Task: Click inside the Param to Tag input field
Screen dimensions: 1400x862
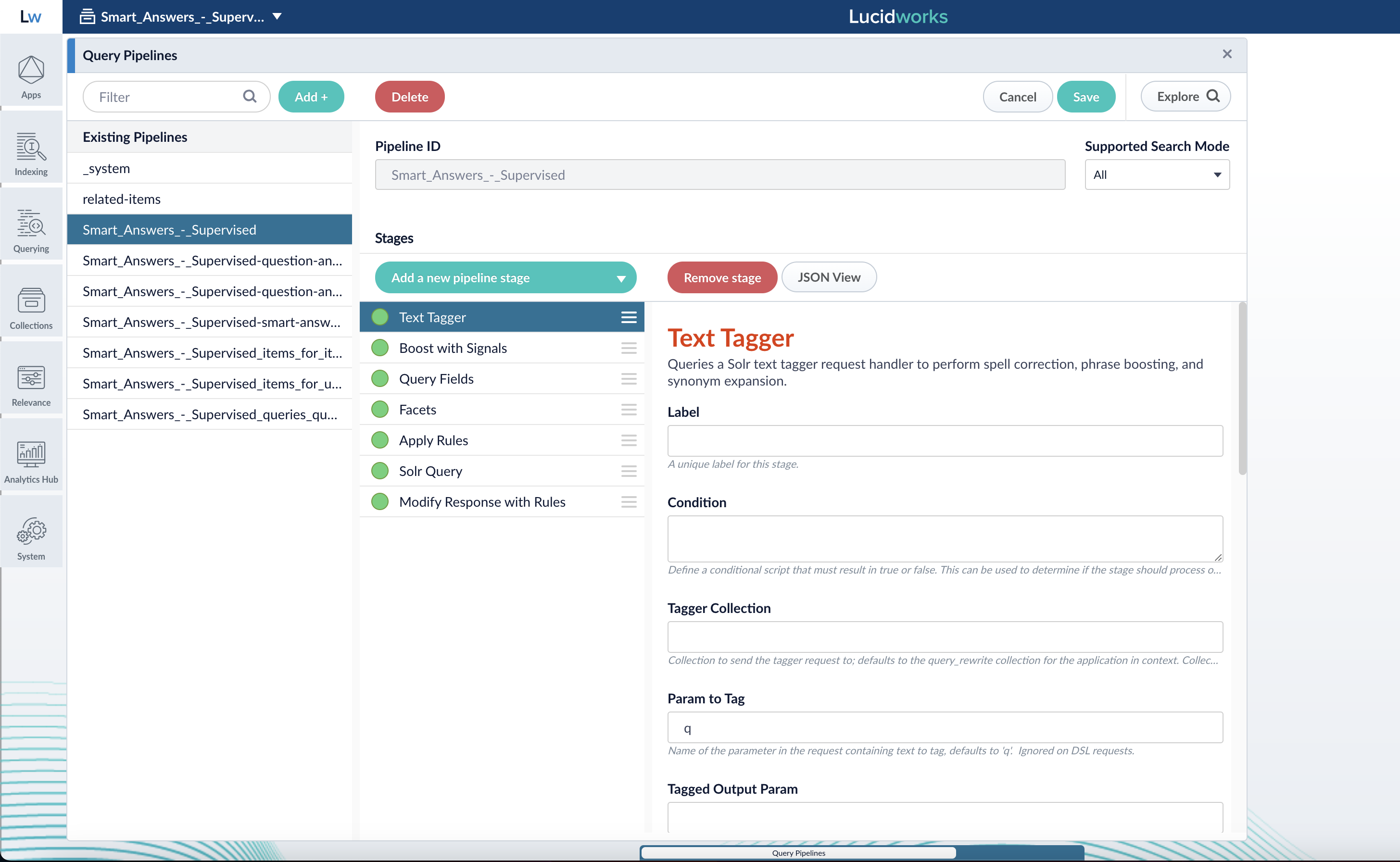Action: coord(944,727)
